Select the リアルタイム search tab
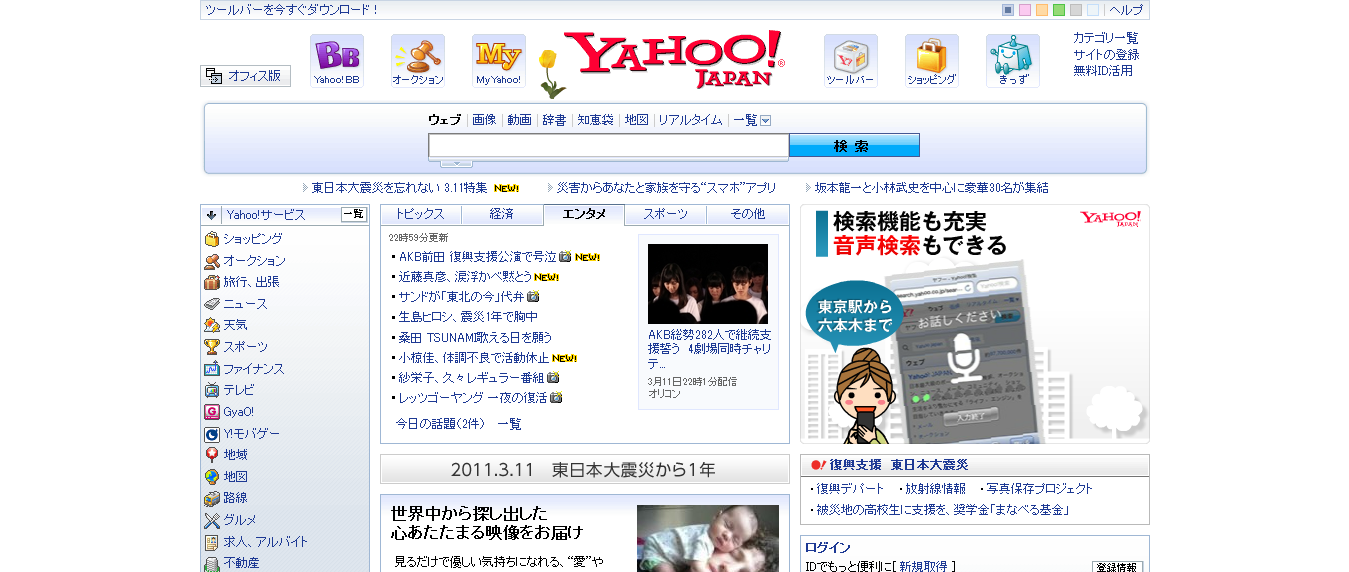 [x=690, y=120]
